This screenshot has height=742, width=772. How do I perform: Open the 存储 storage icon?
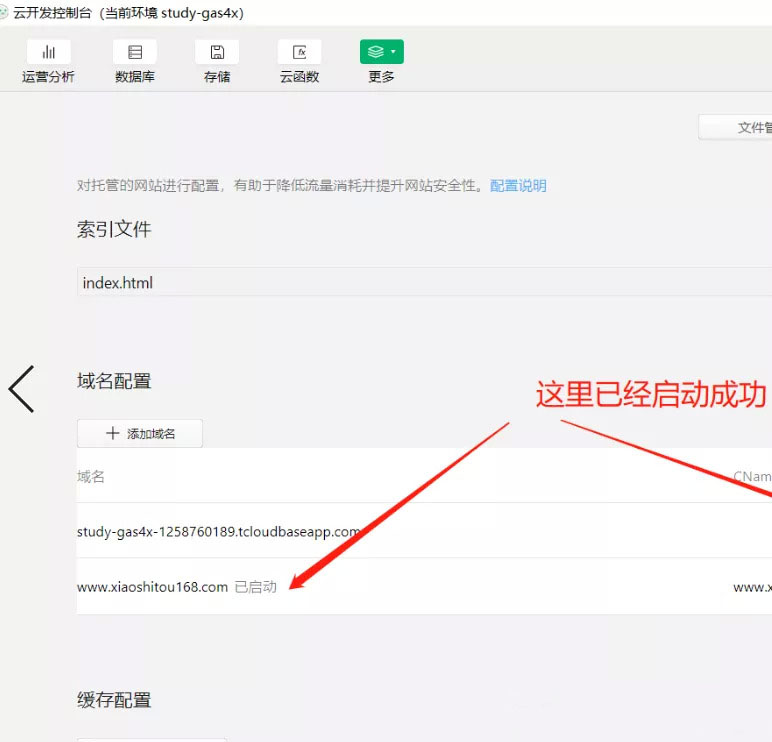point(217,52)
